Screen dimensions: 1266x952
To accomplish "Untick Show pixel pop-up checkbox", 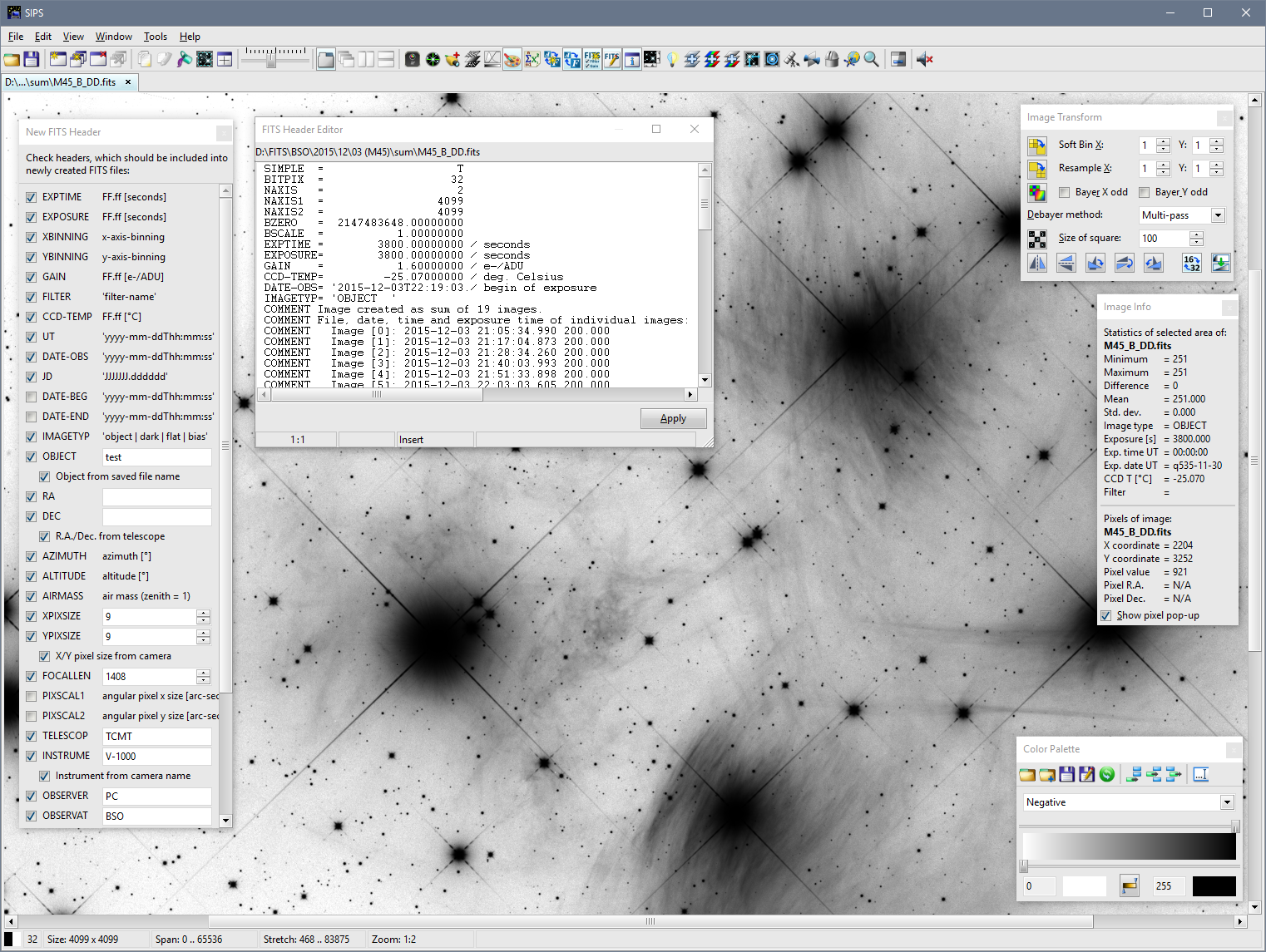I will click(x=1106, y=615).
